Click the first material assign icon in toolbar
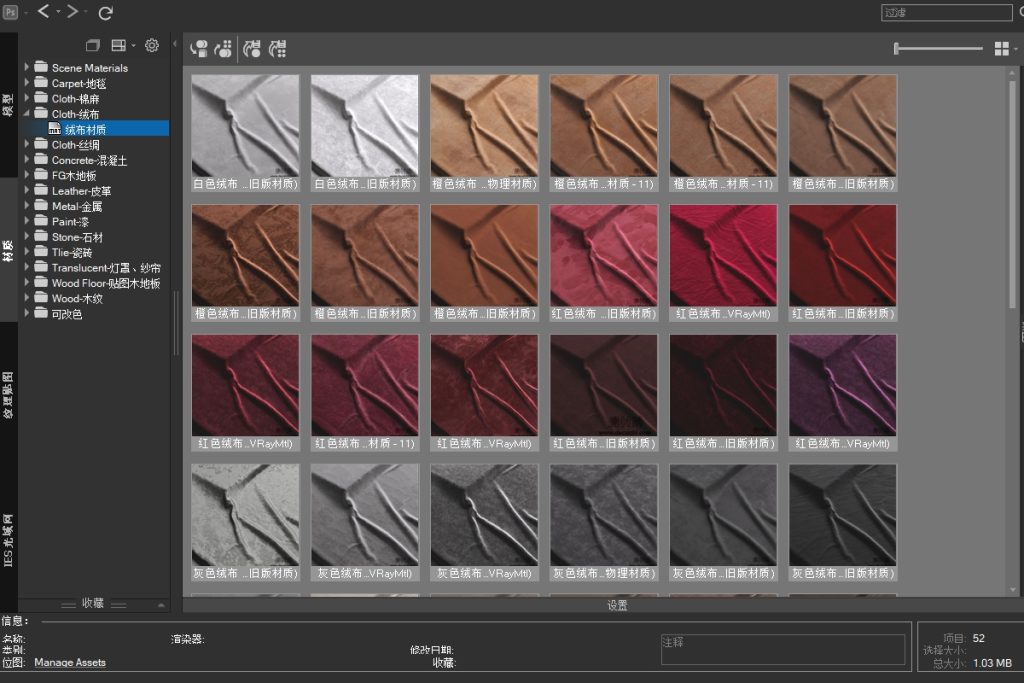 point(199,48)
